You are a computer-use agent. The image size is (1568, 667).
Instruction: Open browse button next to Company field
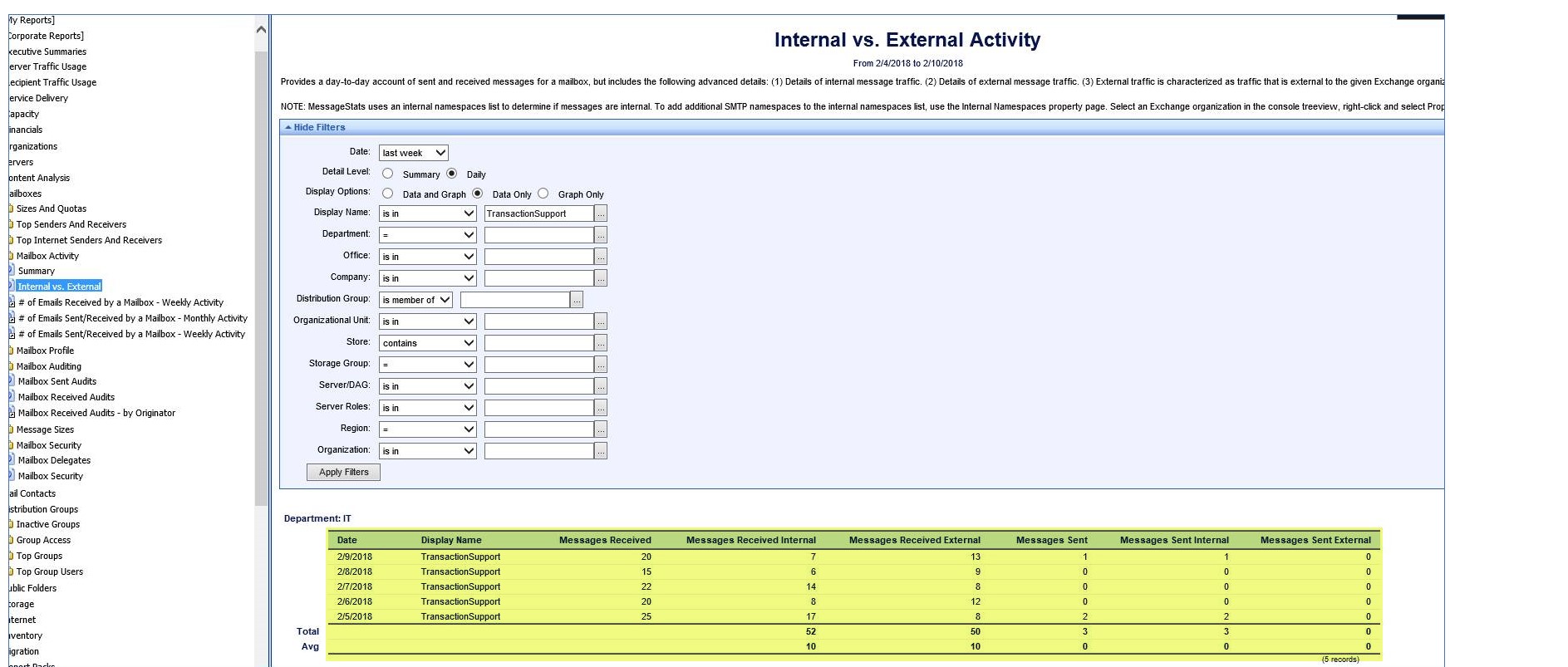601,278
